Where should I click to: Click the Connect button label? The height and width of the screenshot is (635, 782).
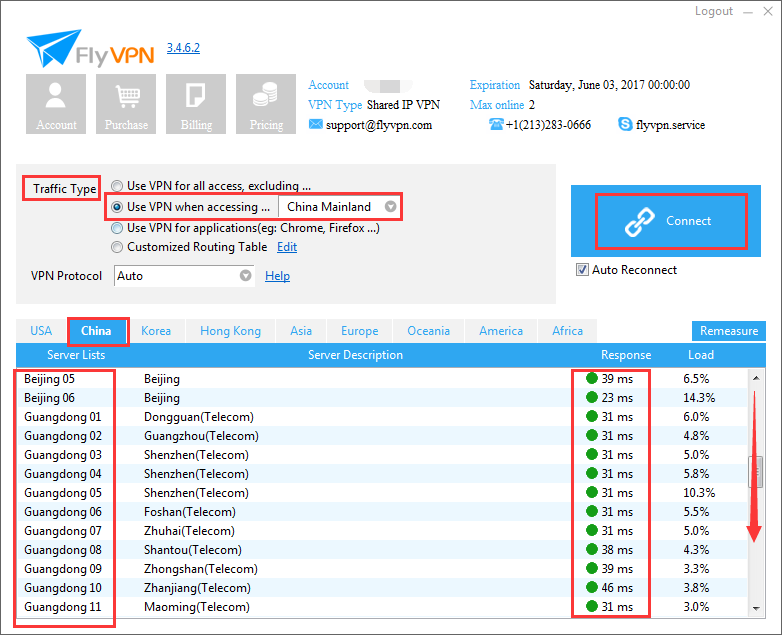point(688,221)
